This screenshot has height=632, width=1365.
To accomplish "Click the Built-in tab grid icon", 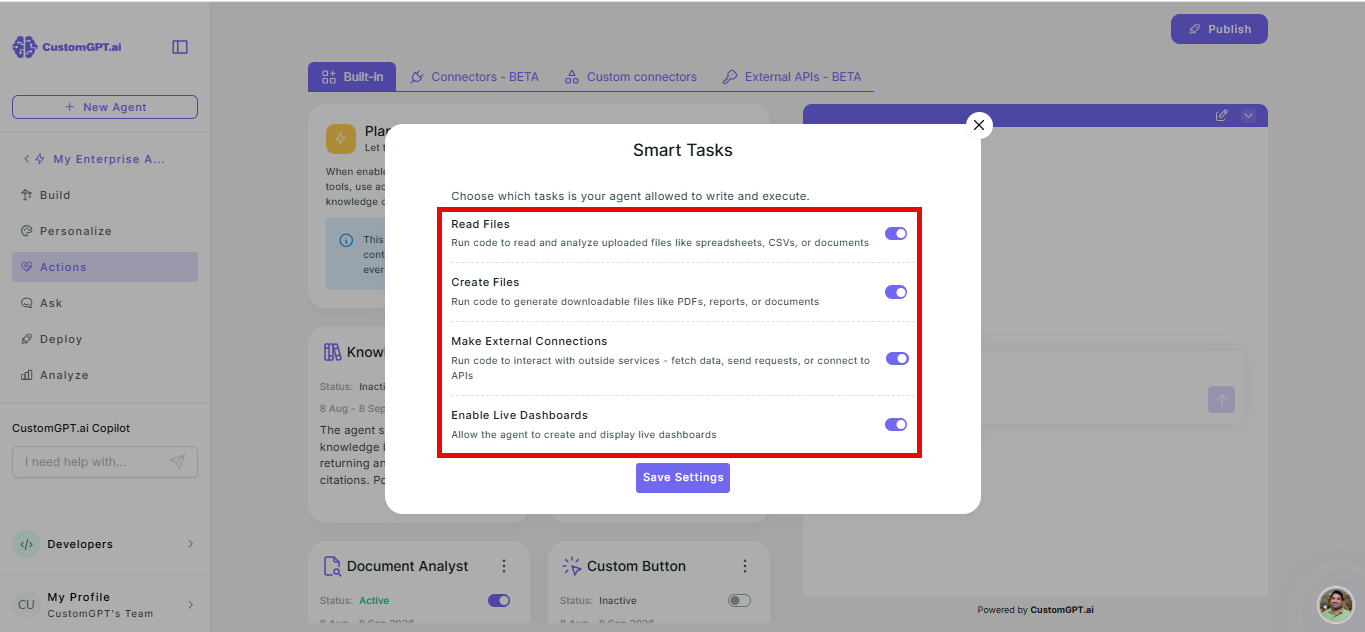I will (x=328, y=77).
